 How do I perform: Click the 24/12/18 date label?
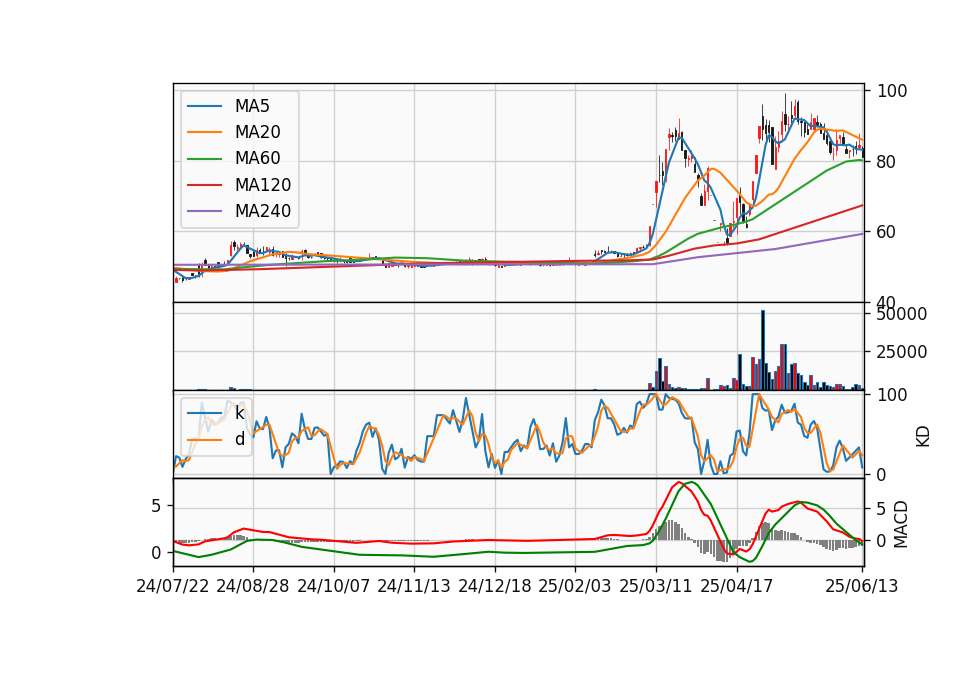(495, 586)
